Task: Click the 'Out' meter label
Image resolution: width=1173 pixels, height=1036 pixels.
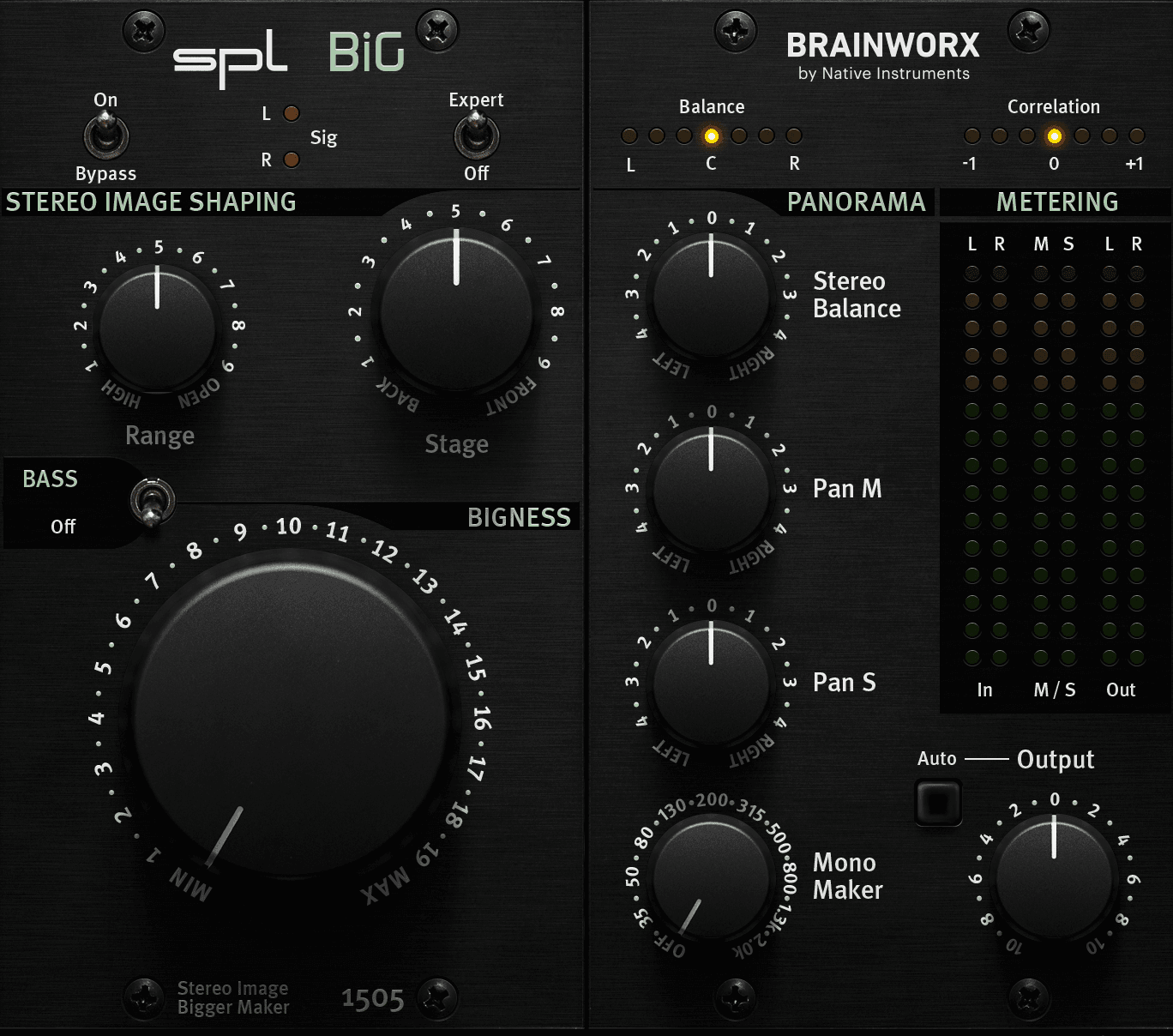Action: 1121,690
